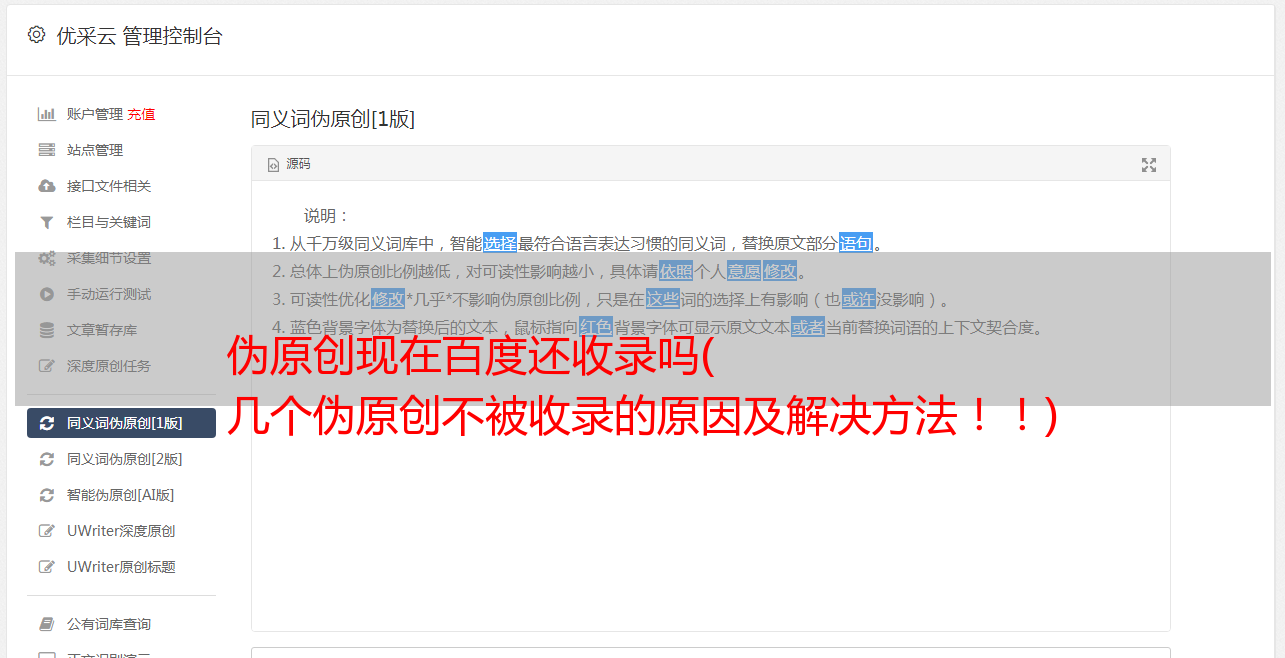The width and height of the screenshot is (1285, 658).
Task: Click the highlighted word 语句 in line one
Action: (856, 243)
